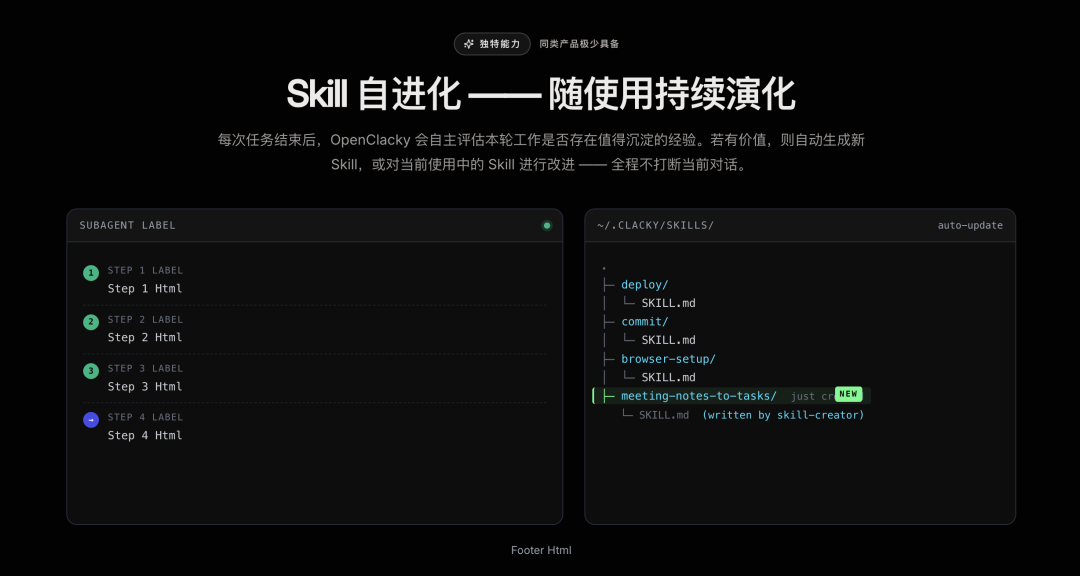Click the green step 1 number circle
This screenshot has width=1080, height=576.
(x=91, y=274)
